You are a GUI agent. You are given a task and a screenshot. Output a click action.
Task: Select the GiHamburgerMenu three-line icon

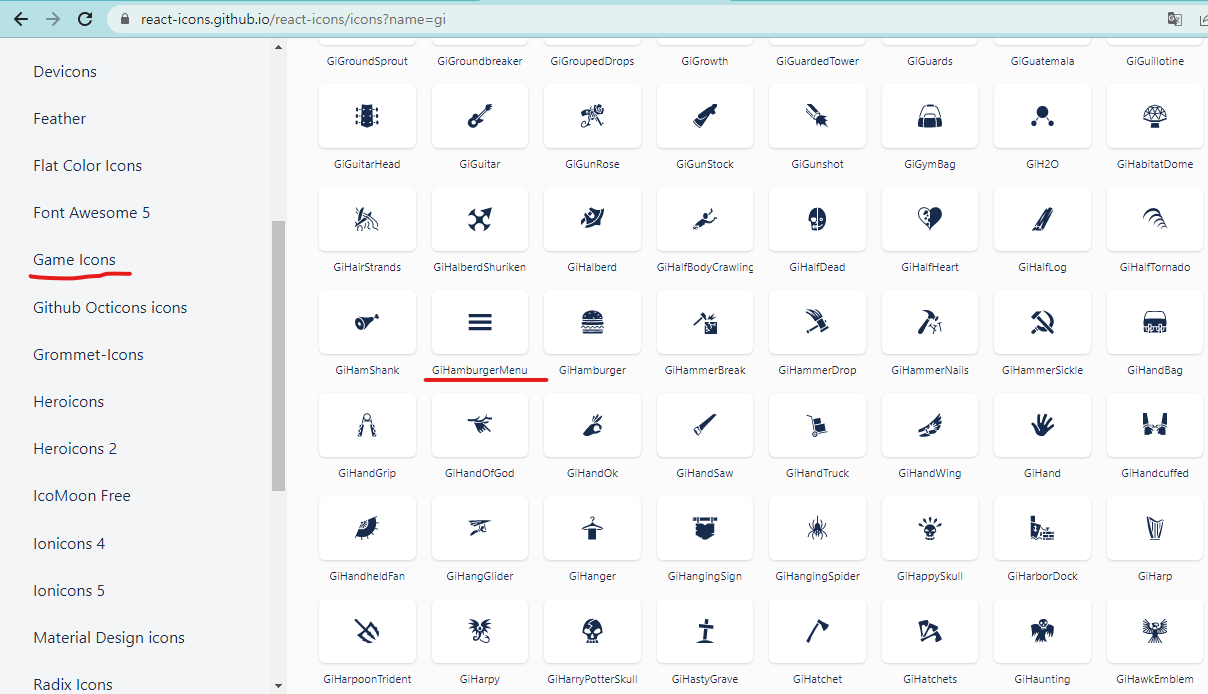(x=480, y=322)
